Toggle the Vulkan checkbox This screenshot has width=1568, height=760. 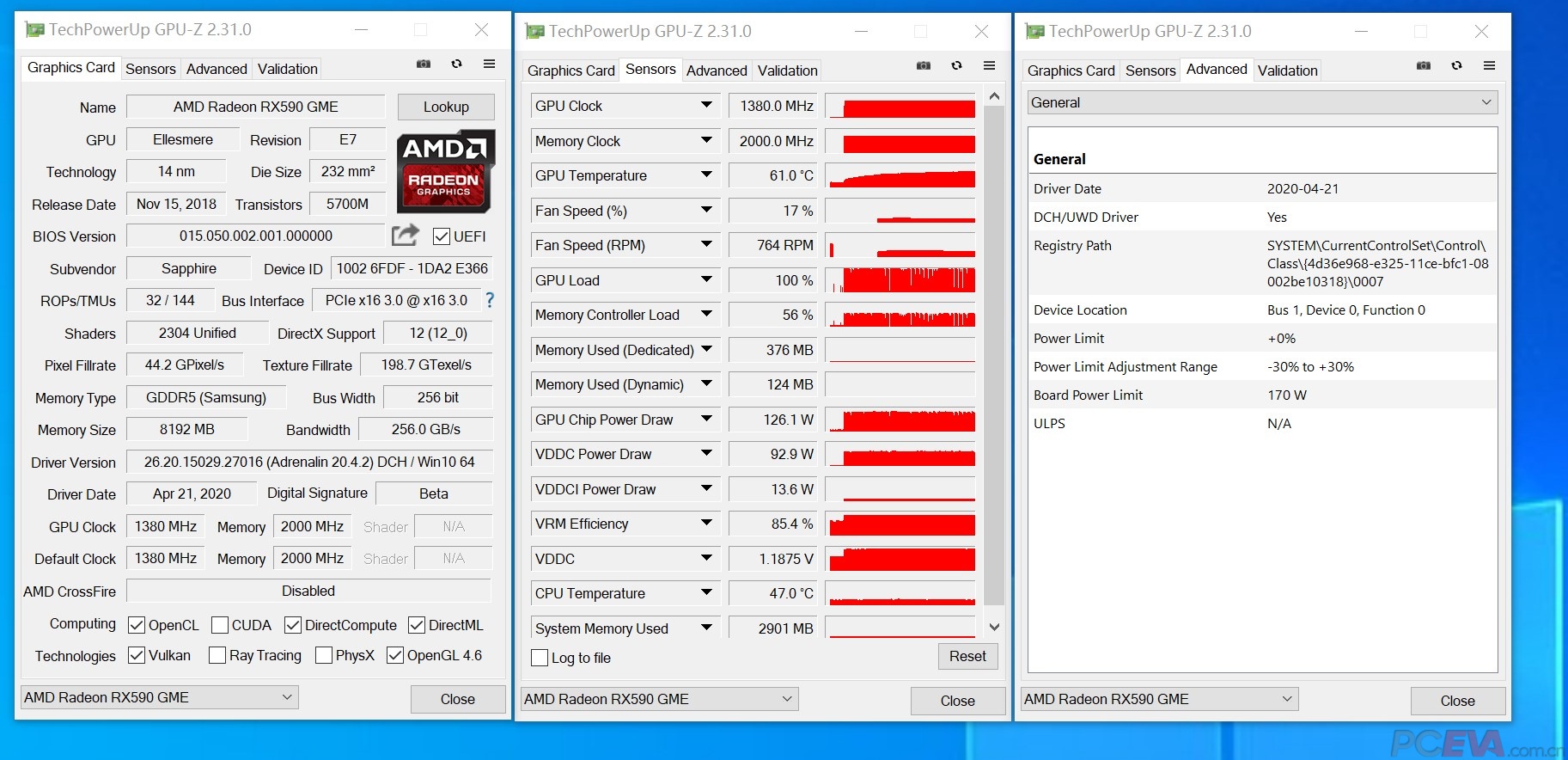point(136,655)
